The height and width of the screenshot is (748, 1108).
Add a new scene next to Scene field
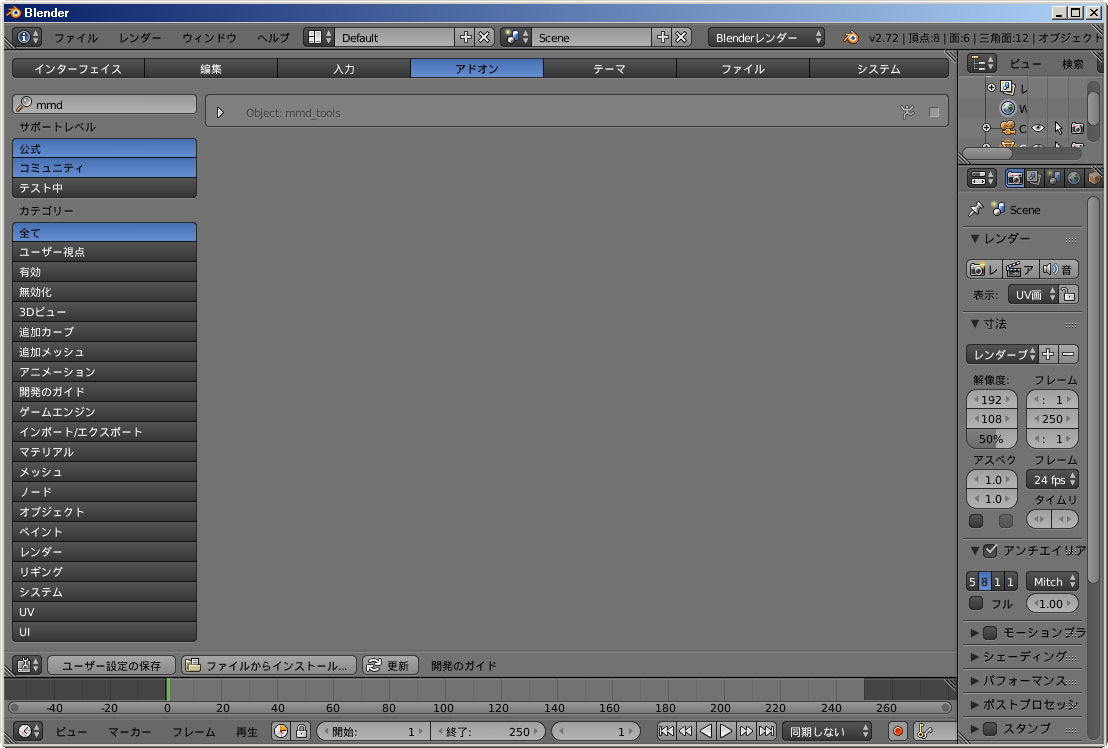tap(663, 37)
